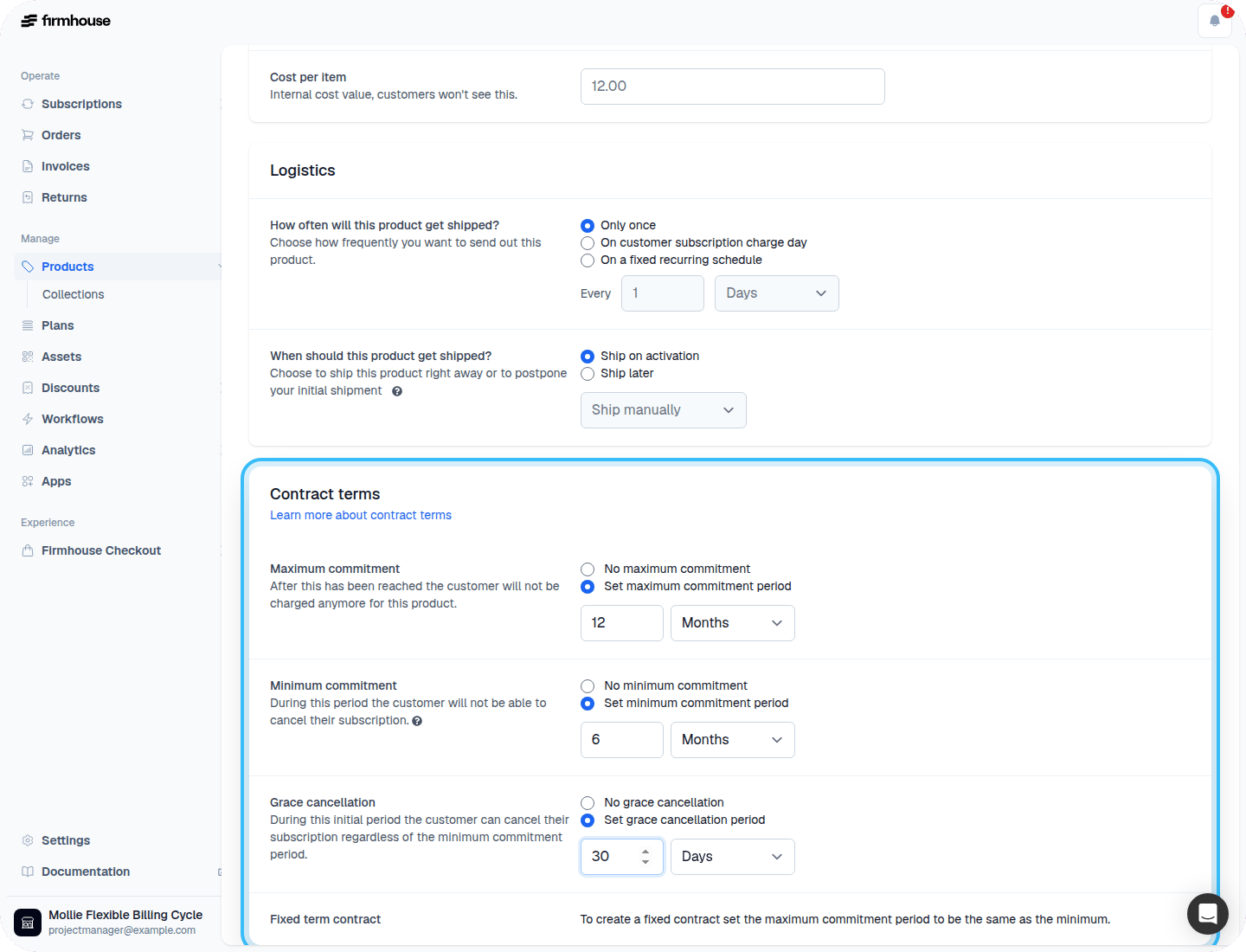
Task: Click the Plans list icon
Action: pyautogui.click(x=28, y=325)
